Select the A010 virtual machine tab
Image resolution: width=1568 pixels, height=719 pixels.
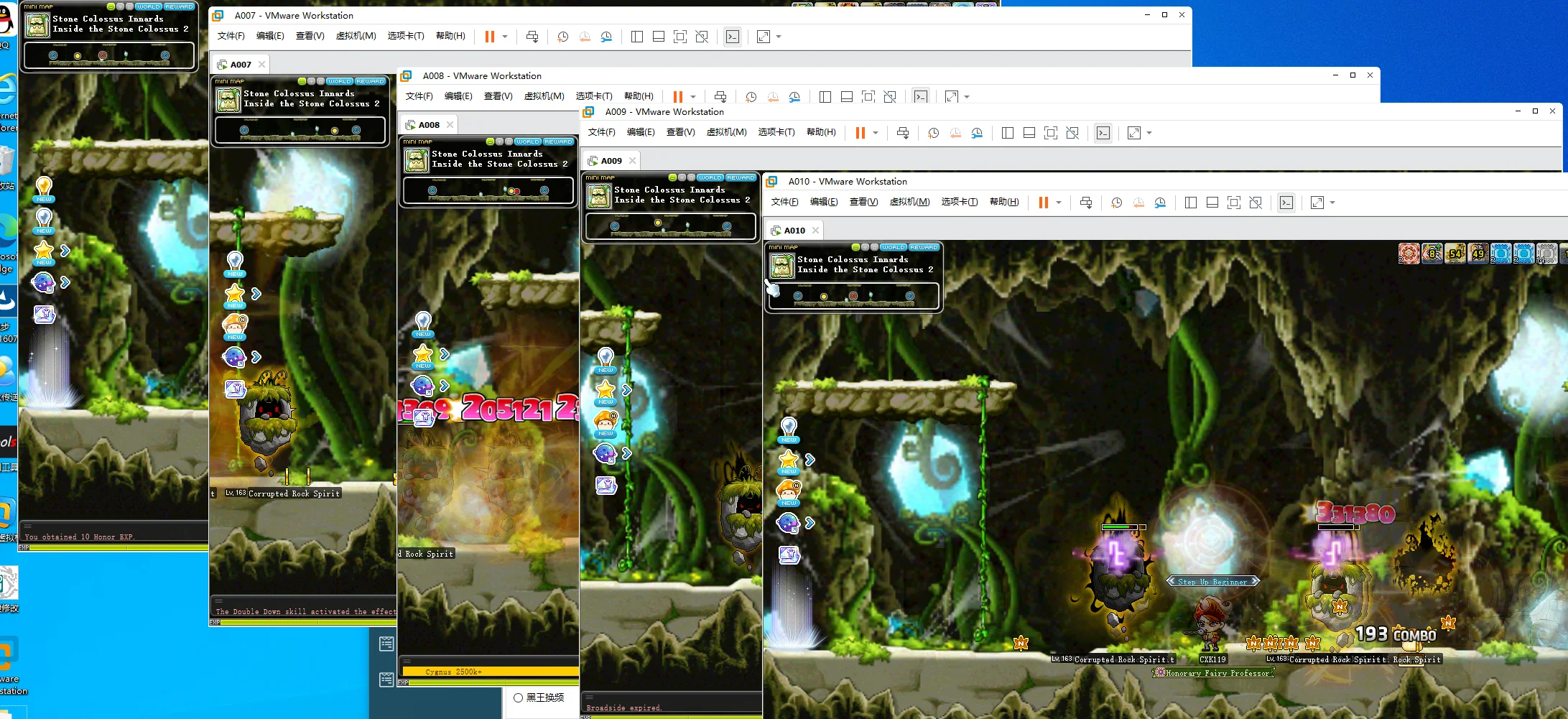pyautogui.click(x=794, y=231)
